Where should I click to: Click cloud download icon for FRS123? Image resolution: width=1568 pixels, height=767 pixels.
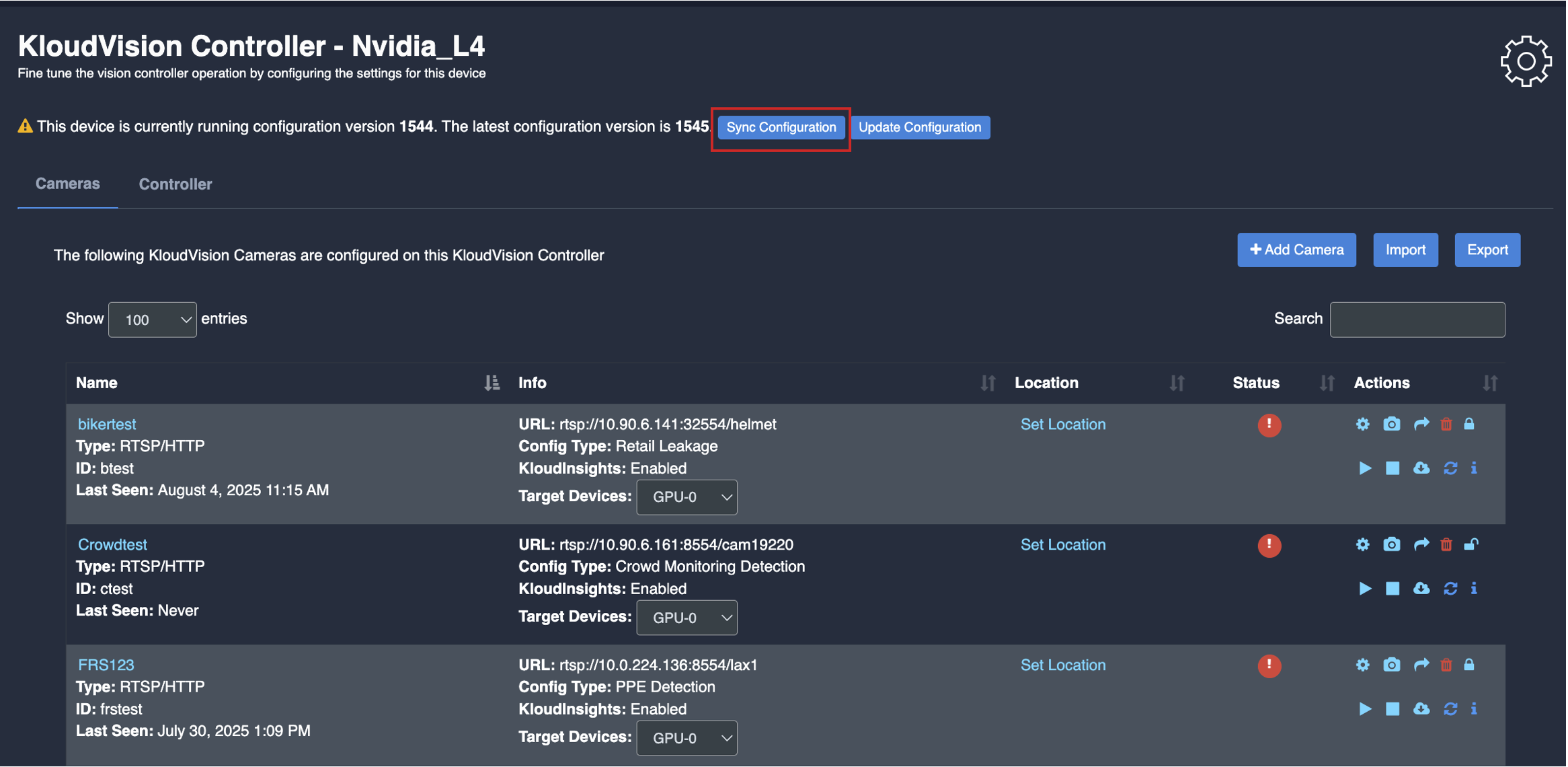coord(1421,708)
